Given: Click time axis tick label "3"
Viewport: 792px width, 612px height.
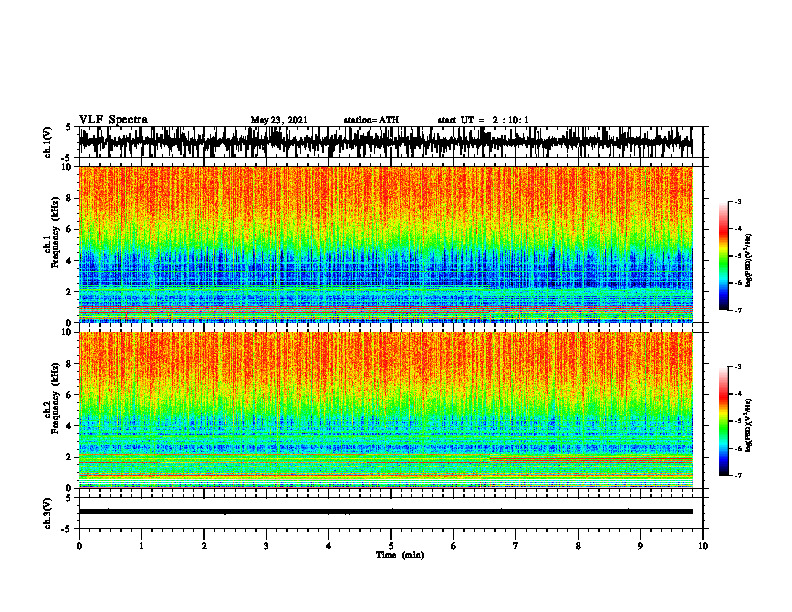Looking at the screenshot, I should coord(266,546).
